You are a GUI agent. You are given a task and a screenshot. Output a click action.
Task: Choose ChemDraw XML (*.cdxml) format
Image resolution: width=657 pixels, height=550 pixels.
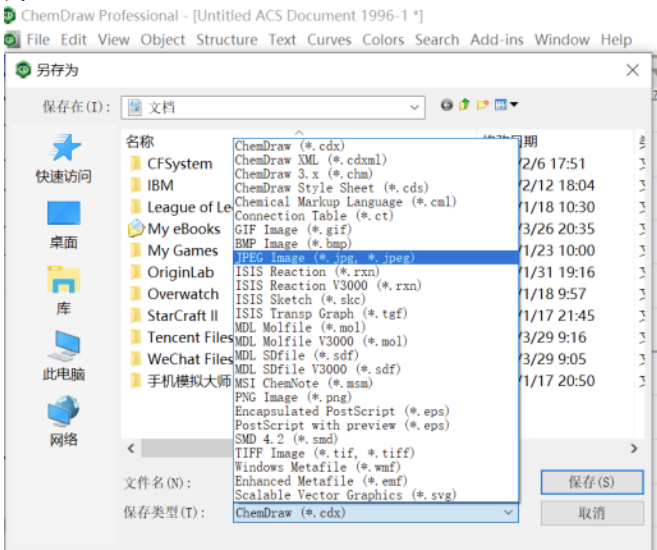pos(375,160)
